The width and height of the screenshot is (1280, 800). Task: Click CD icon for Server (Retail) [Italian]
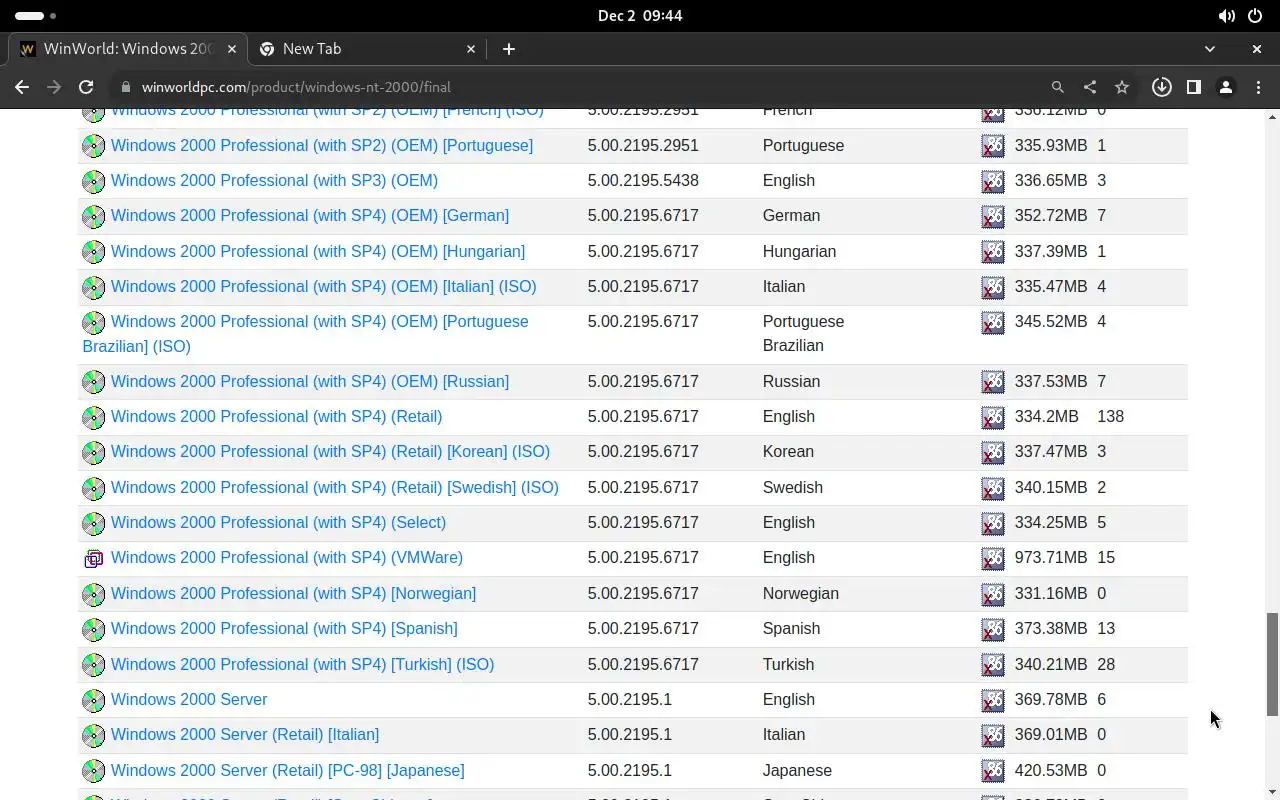[x=93, y=735]
